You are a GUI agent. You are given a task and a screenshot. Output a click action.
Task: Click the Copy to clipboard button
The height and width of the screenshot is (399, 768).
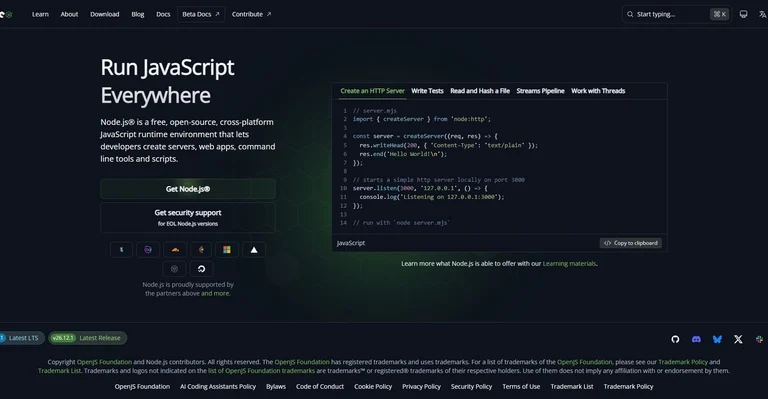pyautogui.click(x=630, y=243)
